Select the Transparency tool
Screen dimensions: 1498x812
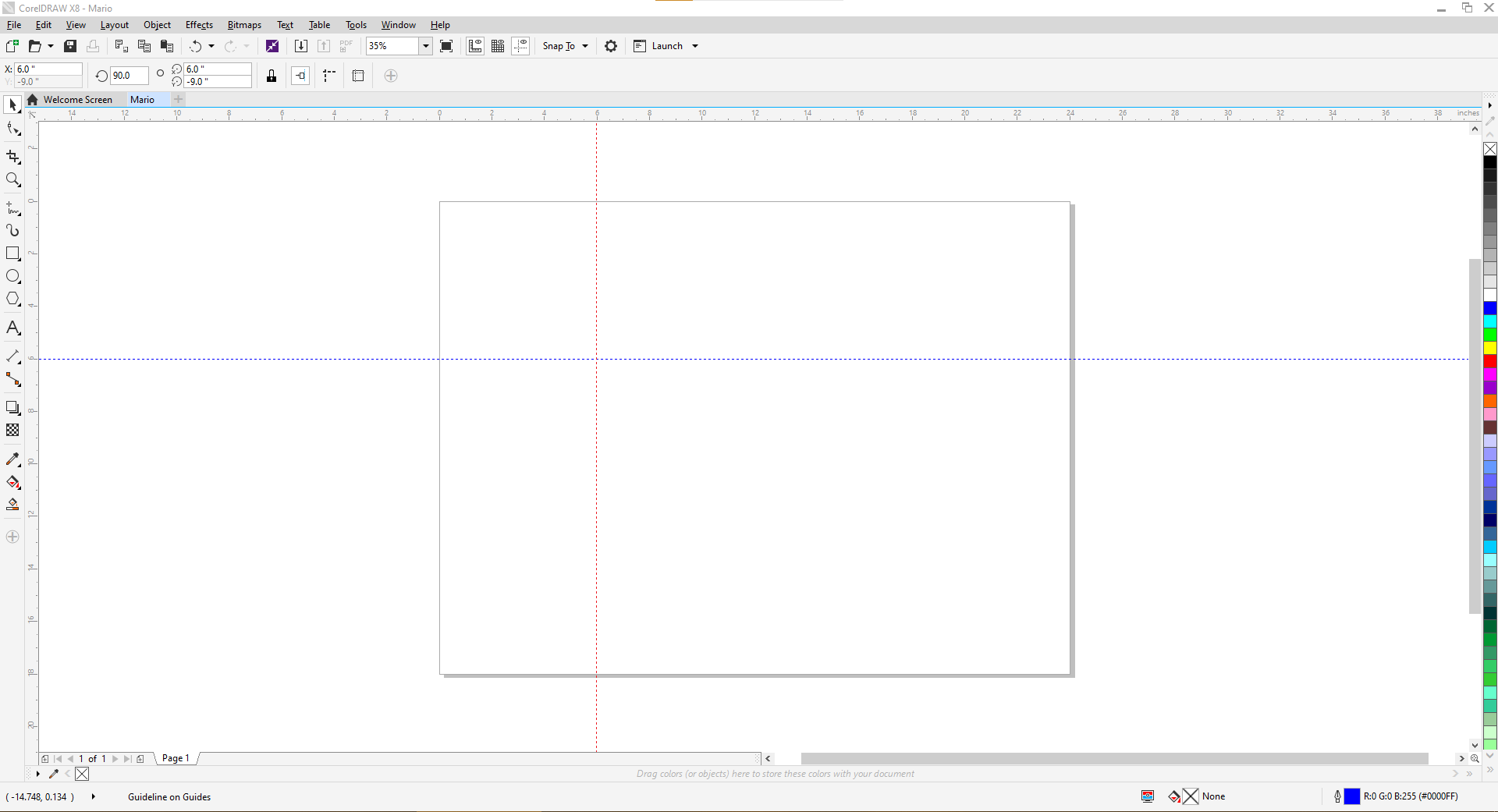click(x=12, y=430)
